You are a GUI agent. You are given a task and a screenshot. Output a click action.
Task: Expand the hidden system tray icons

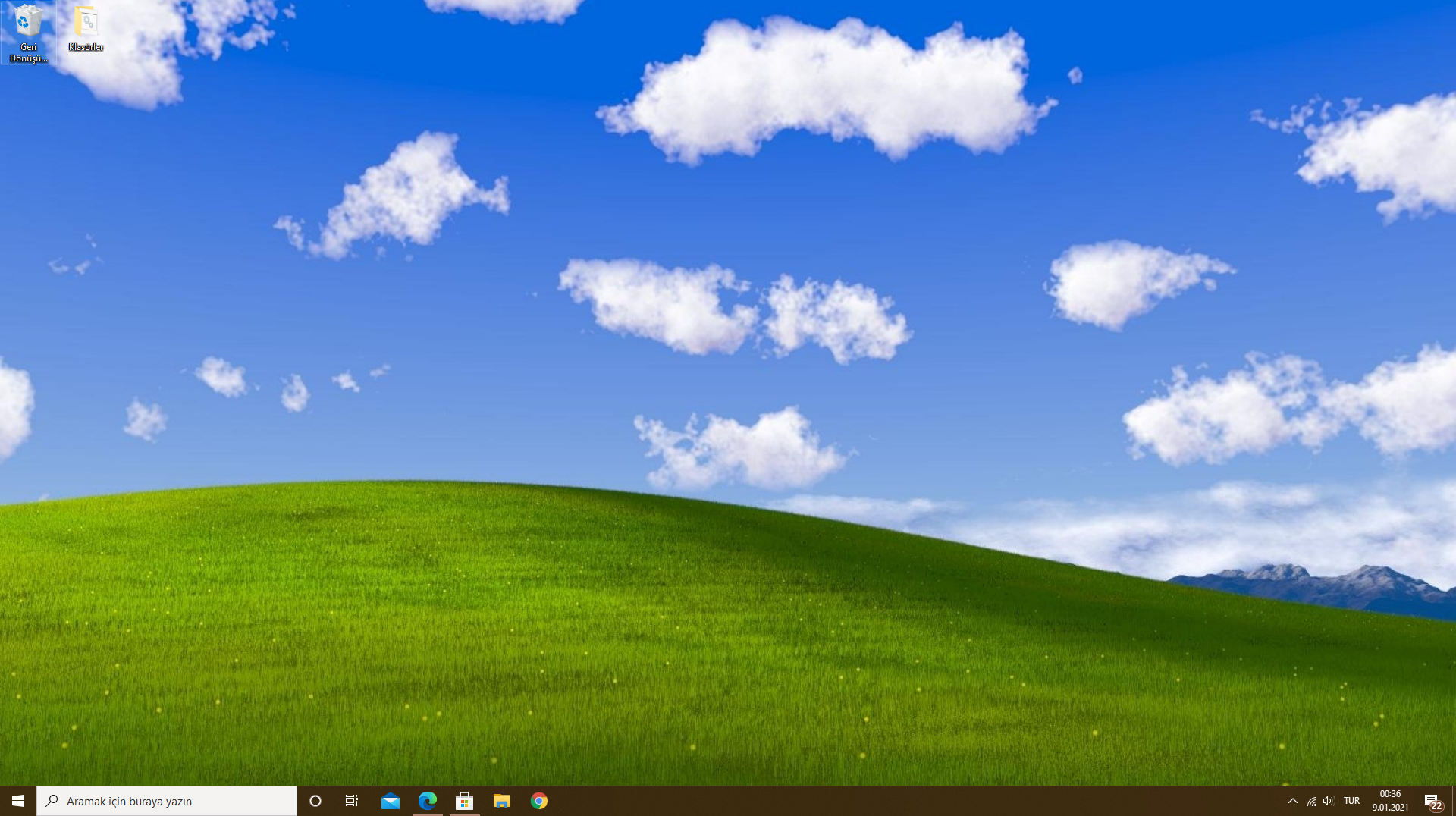tap(1293, 801)
